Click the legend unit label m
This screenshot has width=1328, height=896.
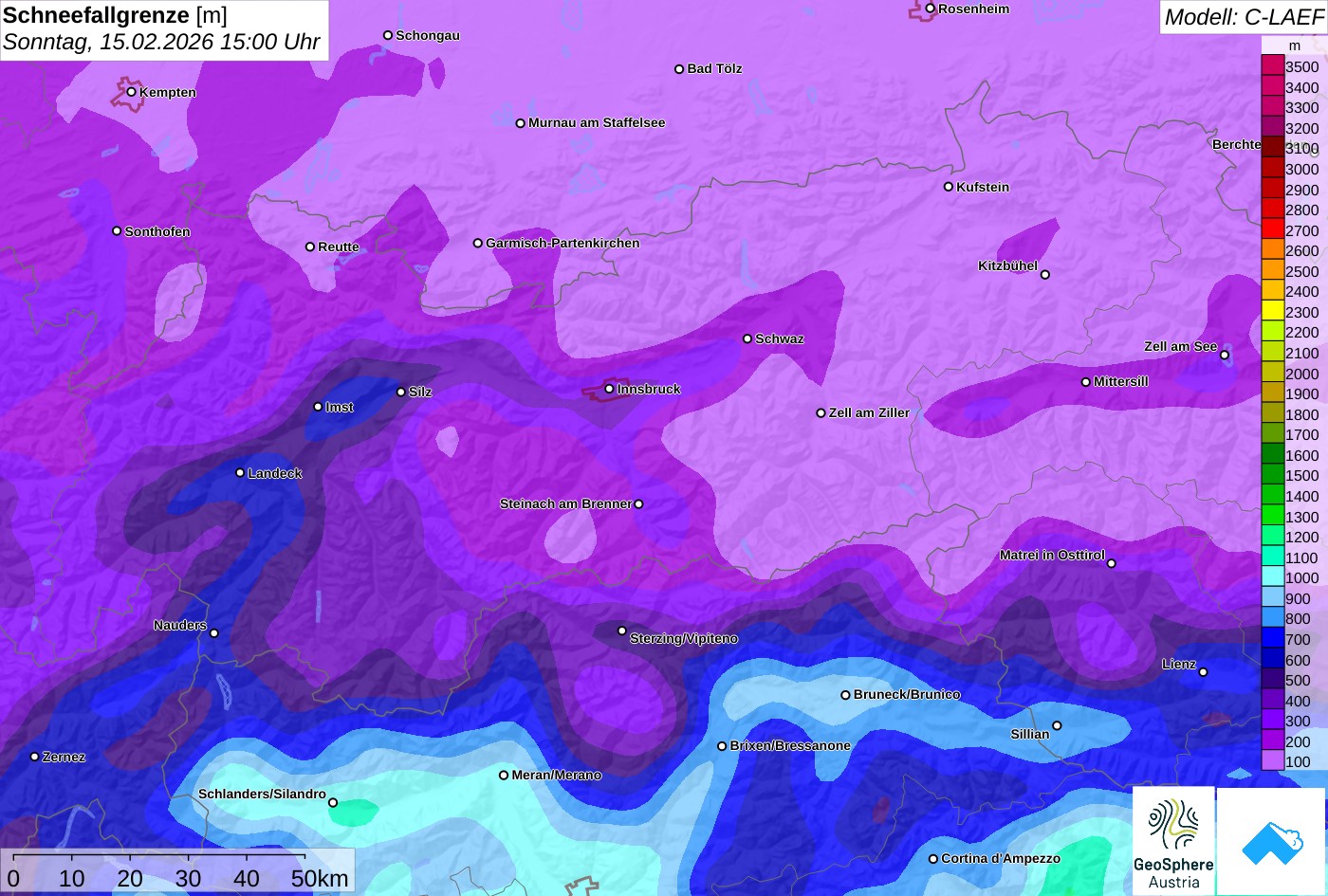(1295, 46)
